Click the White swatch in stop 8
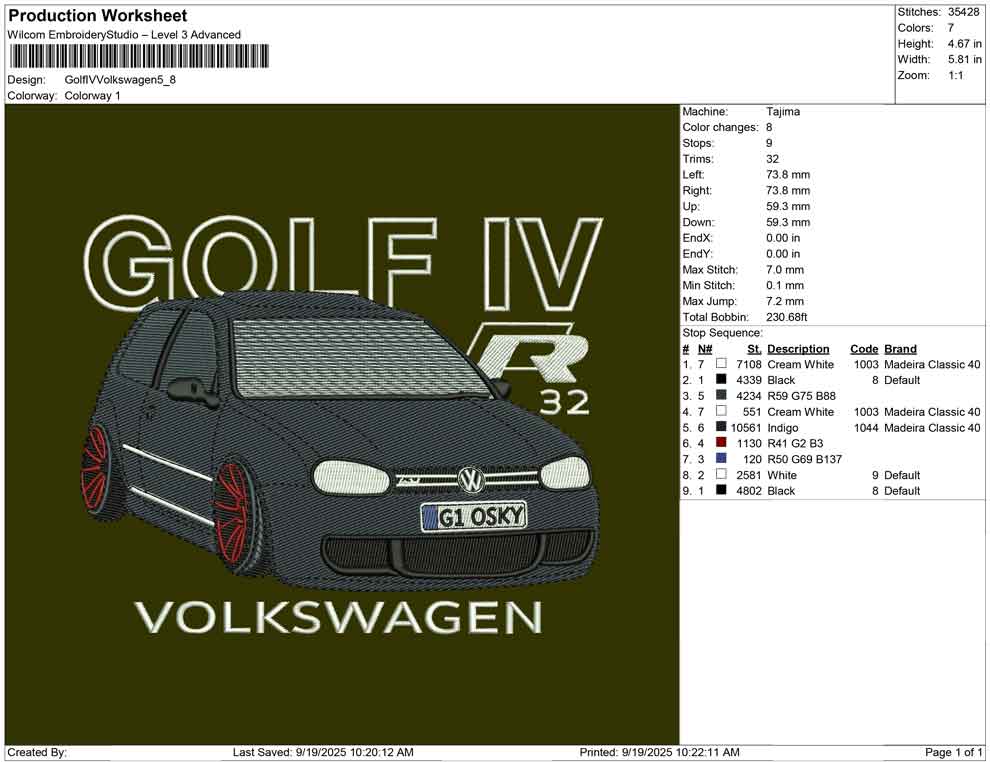The image size is (990, 762). 721,474
